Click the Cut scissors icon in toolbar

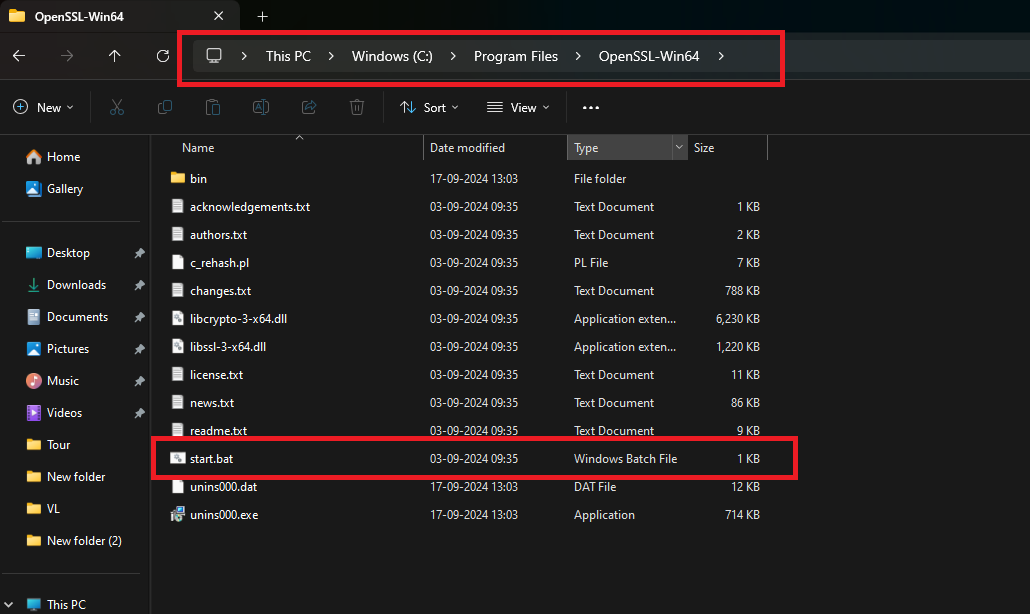coord(116,107)
